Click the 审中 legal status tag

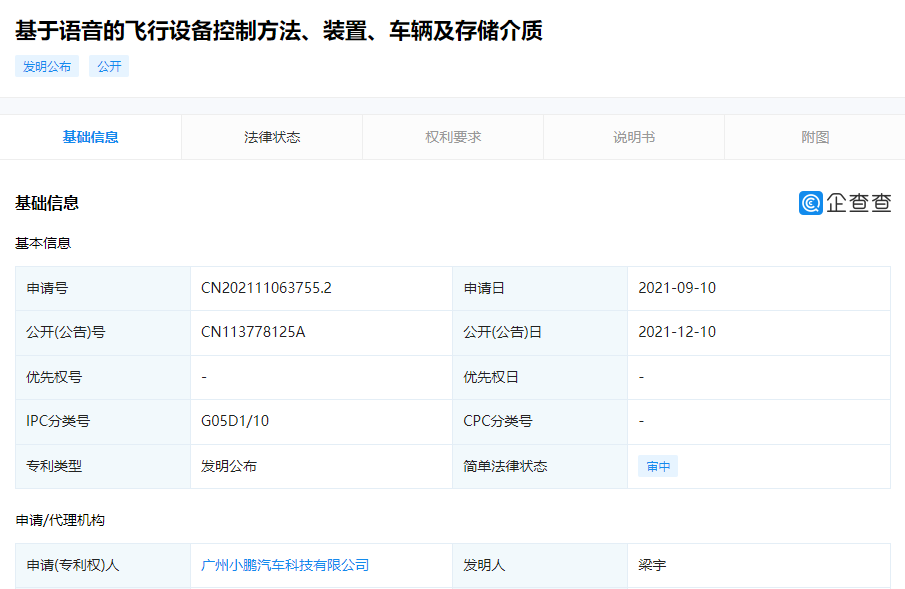tap(657, 466)
